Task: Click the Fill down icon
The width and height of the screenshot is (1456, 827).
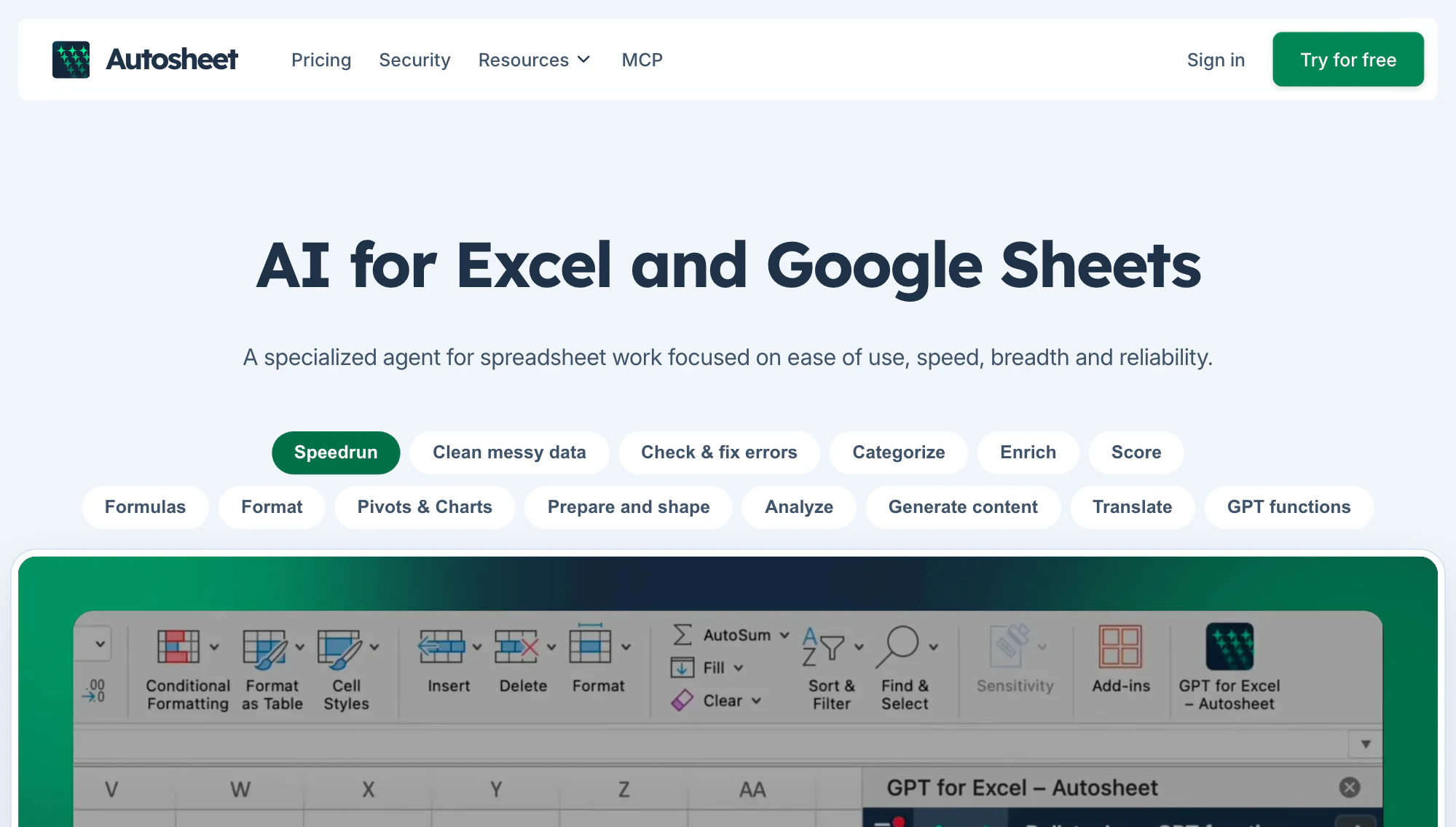Action: 682,667
